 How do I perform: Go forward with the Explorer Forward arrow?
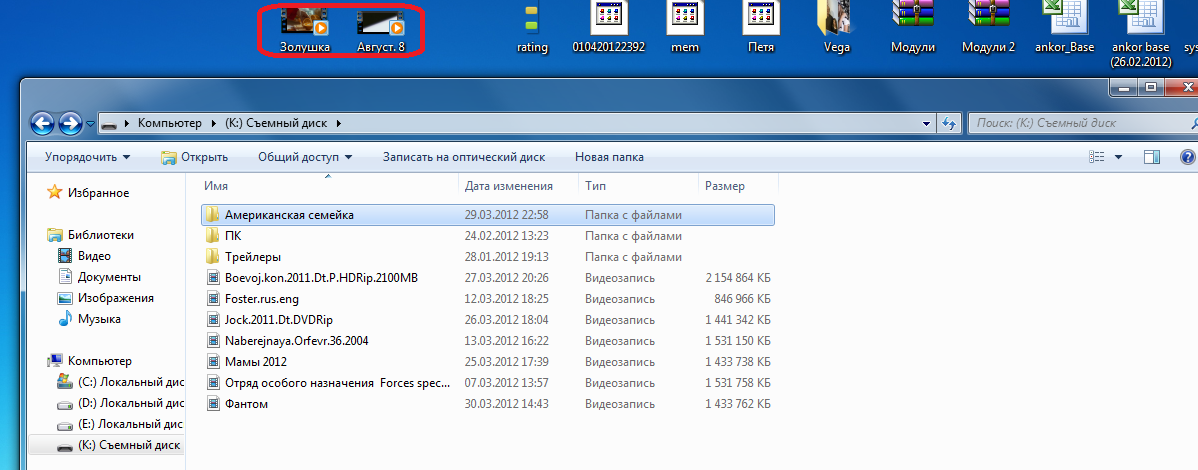(70, 122)
